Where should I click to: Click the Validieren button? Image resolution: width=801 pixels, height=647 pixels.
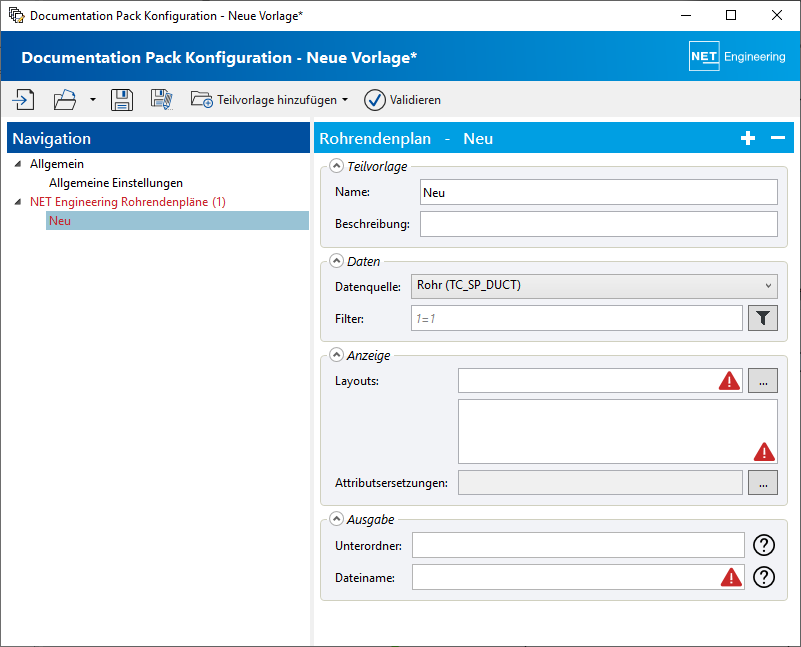tap(403, 100)
